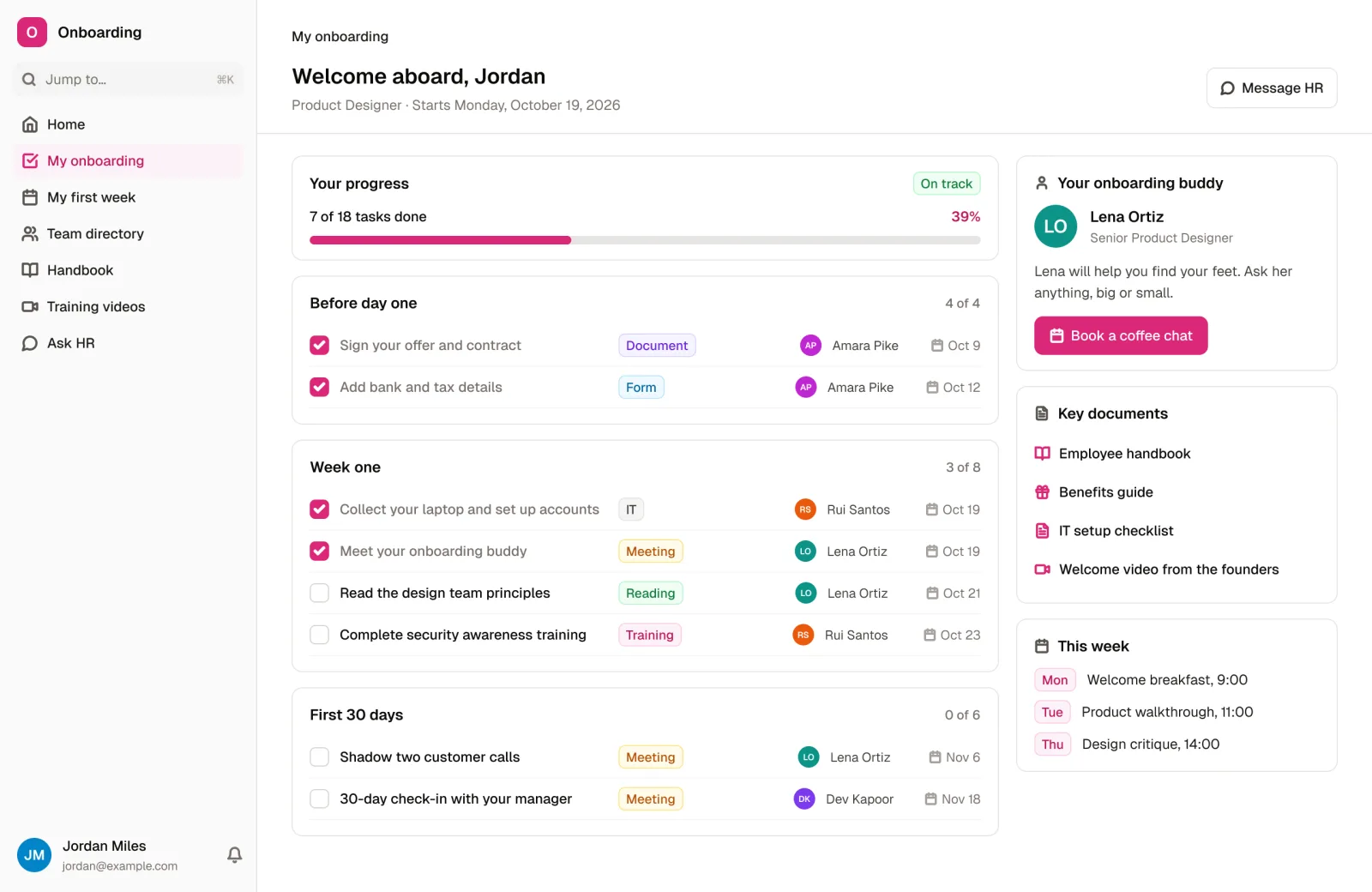The height and width of the screenshot is (892, 1372).
Task: Click the On track status badge
Action: 947,184
